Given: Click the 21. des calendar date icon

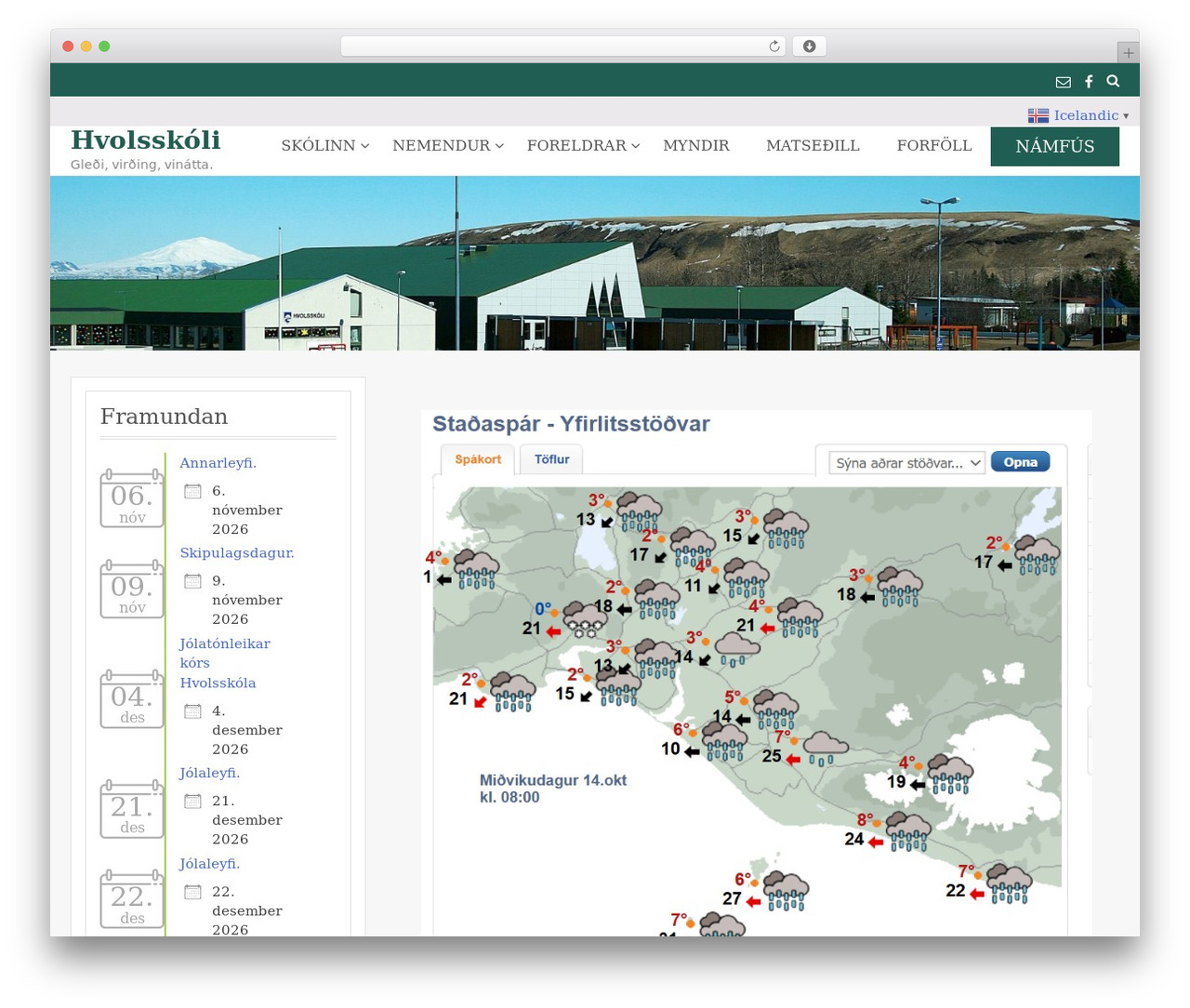Looking at the screenshot, I should pos(132,810).
